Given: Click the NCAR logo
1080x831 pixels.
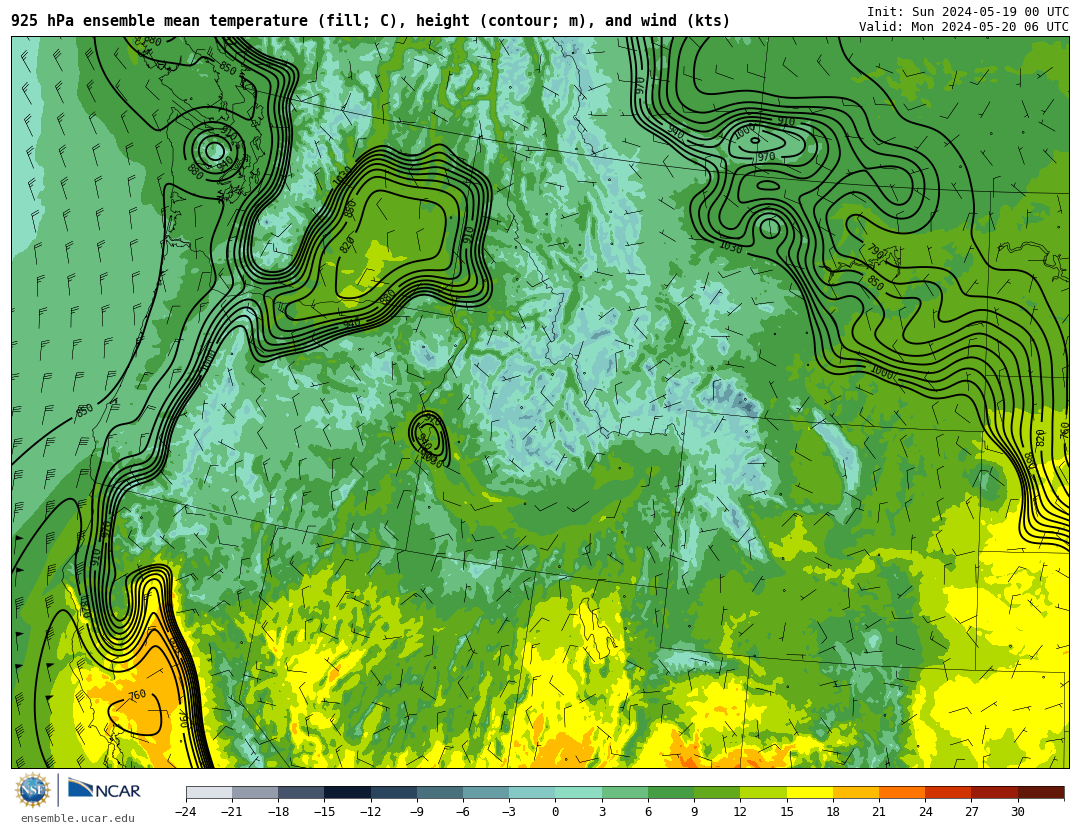Looking at the screenshot, I should (x=104, y=789).
